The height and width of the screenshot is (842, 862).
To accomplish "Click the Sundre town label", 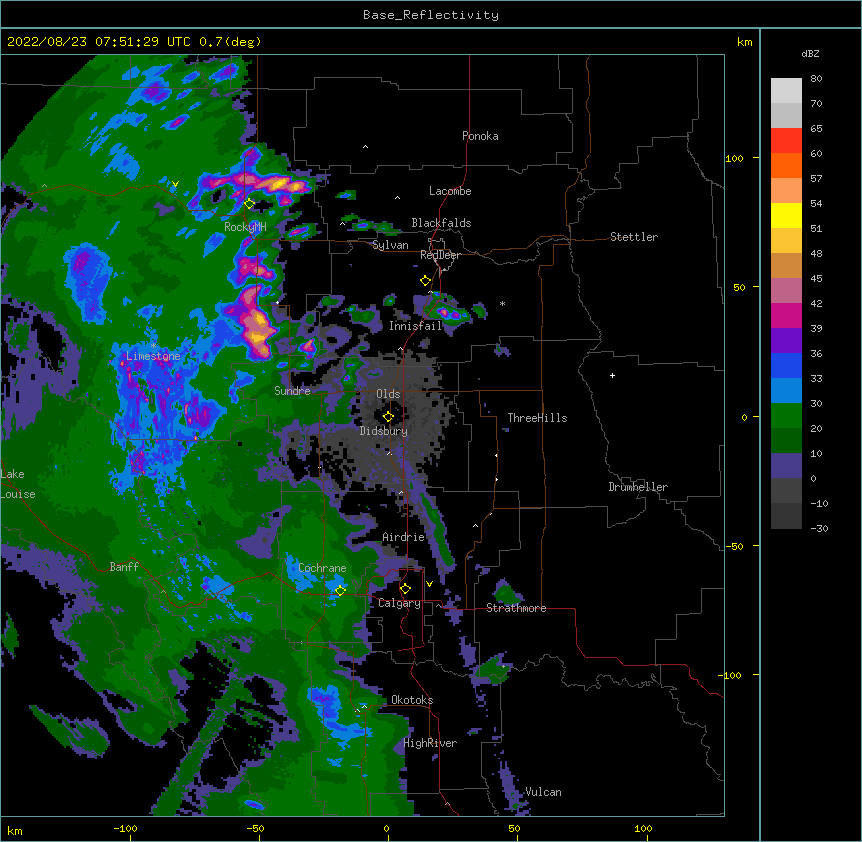I will 292,391.
